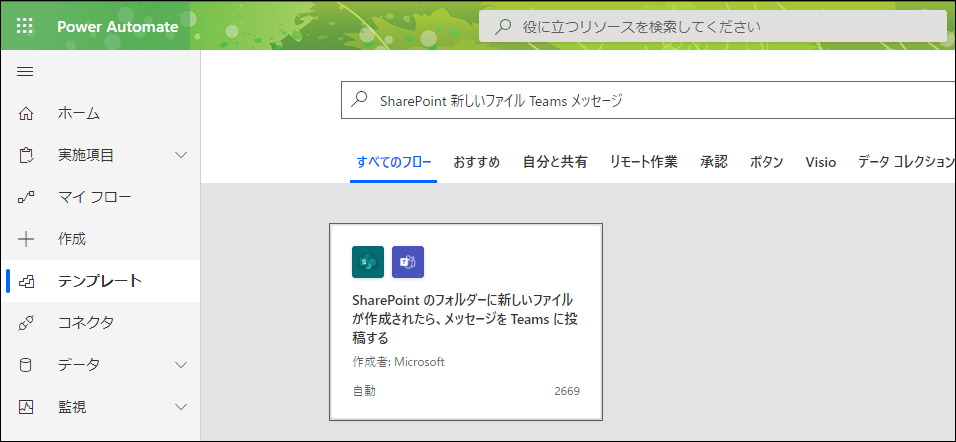956x442 pixels.
Task: Open the SharePoint to Teams template title
Action: (x=465, y=319)
